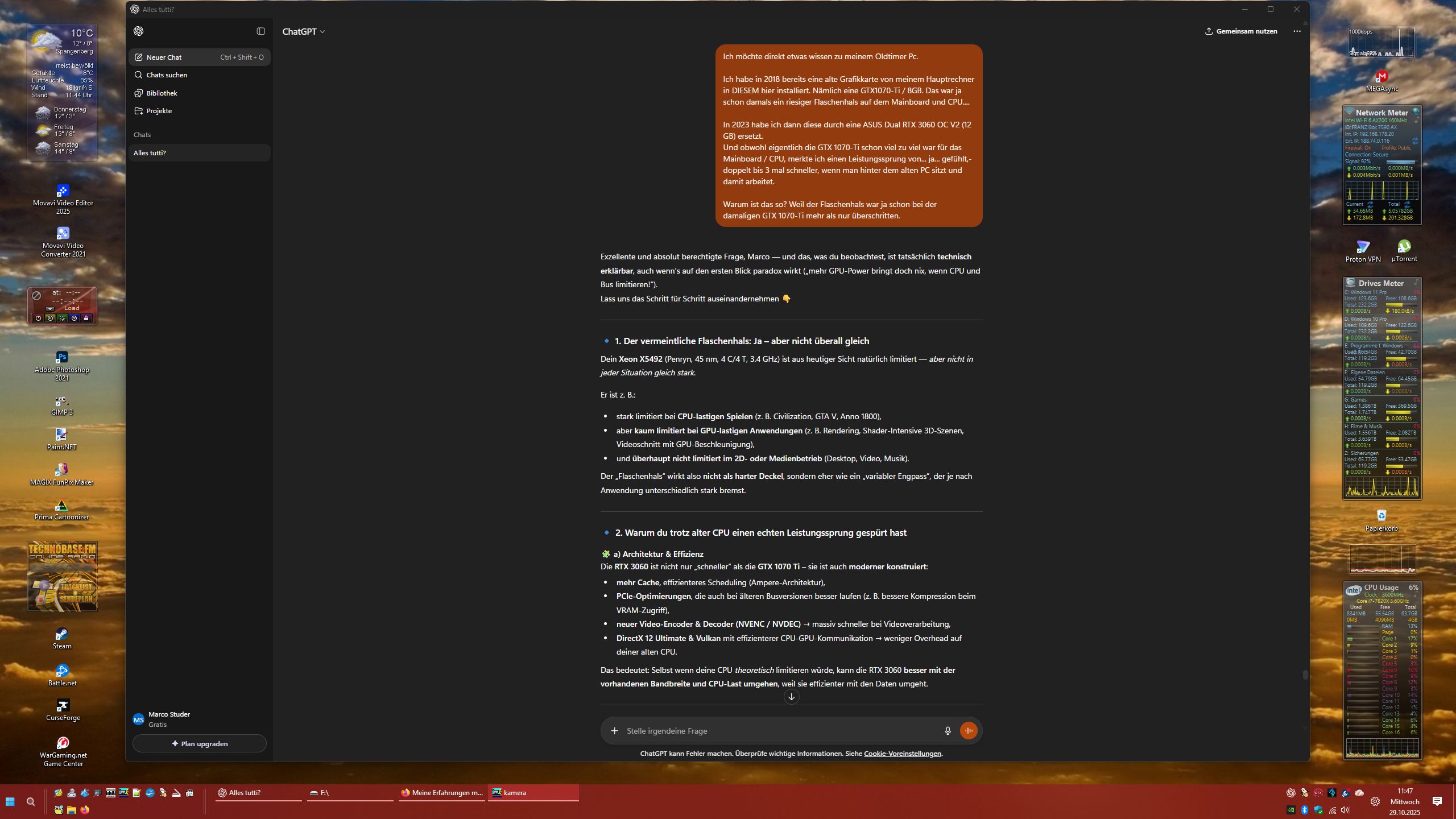Viewport: 1456px width, 819px height.
Task: Open Steam desktop shortcut icon
Action: (62, 634)
